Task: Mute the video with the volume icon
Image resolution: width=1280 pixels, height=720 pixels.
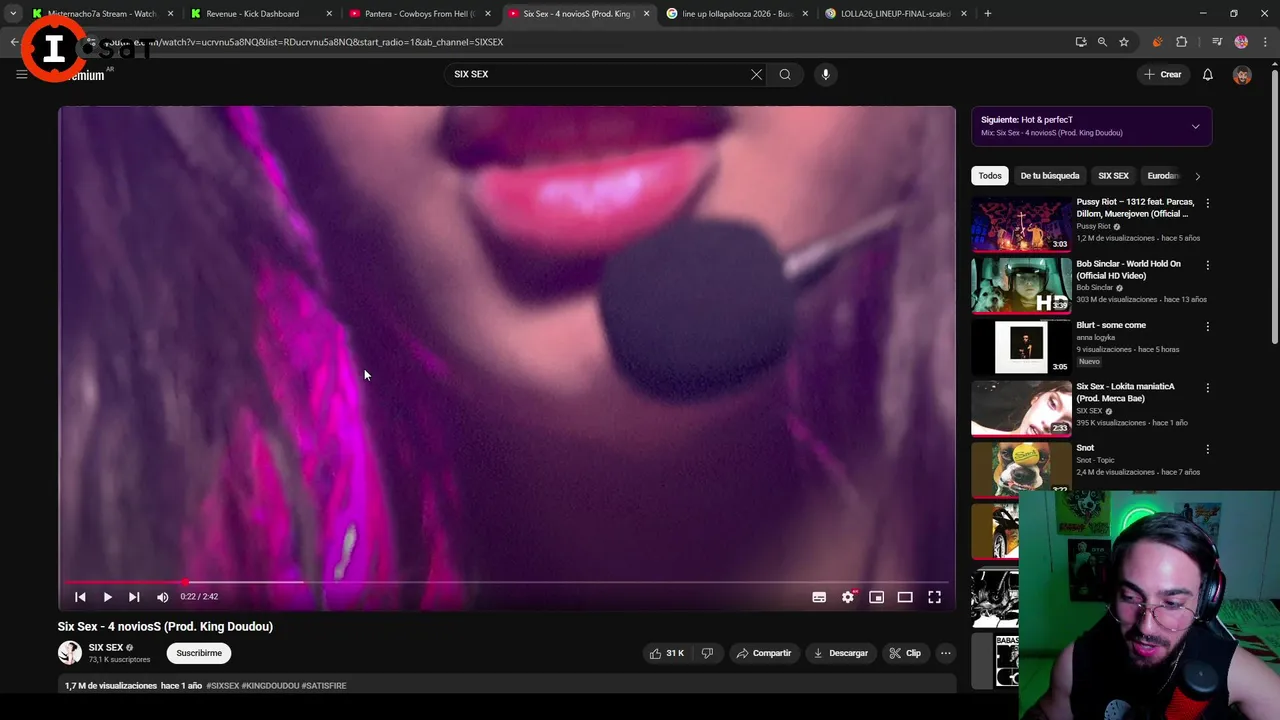Action: coord(163,597)
